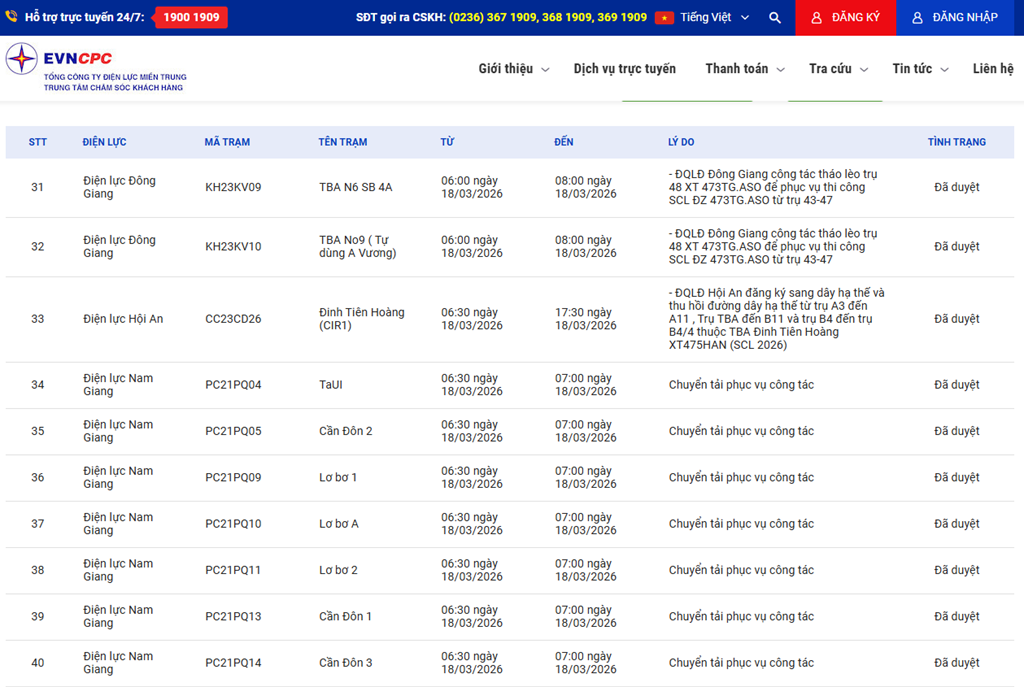Screen dimensions: 1024x687
Task: Select the row for station CC23CD26
Action: pos(233,319)
